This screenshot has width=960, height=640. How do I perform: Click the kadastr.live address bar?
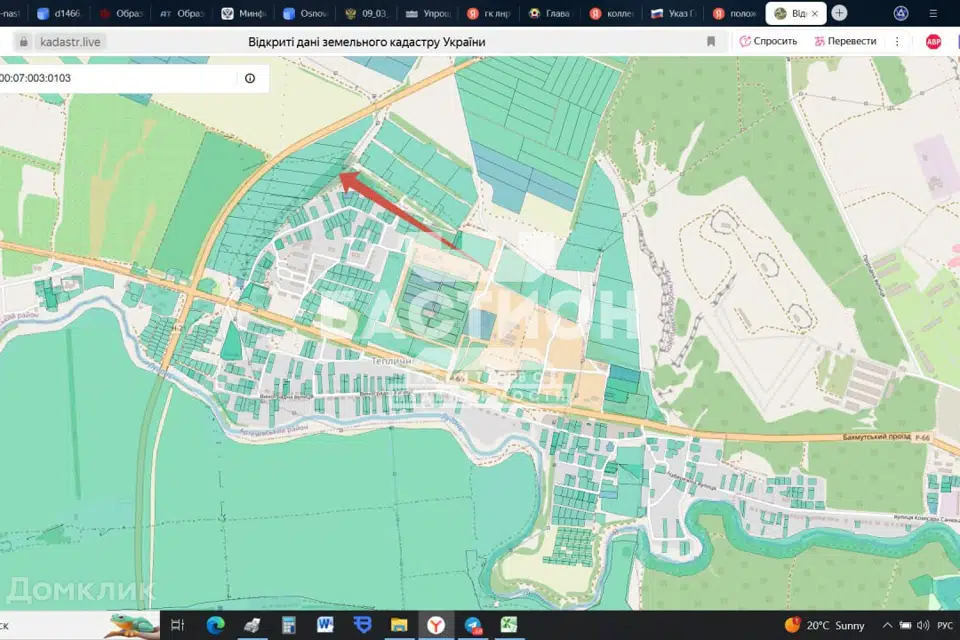70,42
